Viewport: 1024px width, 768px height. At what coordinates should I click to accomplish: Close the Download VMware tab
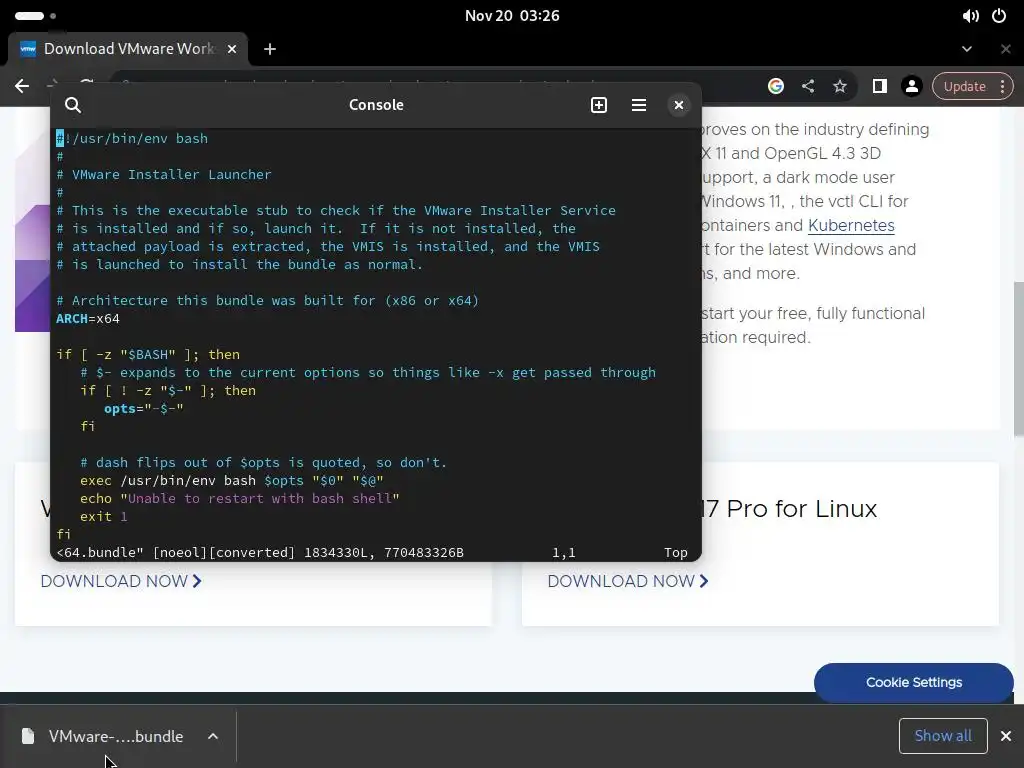pyautogui.click(x=232, y=49)
